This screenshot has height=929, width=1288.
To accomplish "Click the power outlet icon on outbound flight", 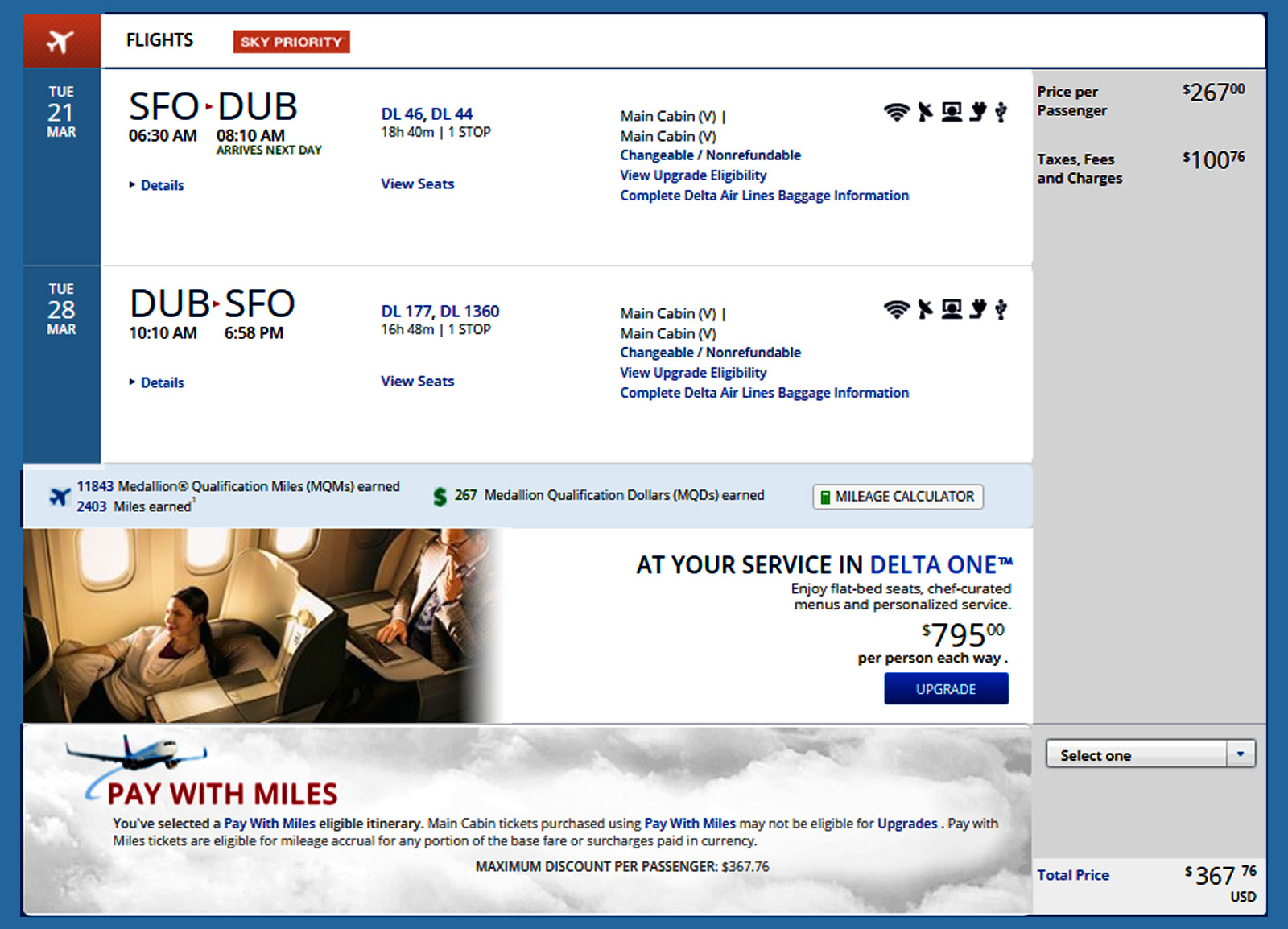I will pyautogui.click(x=978, y=112).
